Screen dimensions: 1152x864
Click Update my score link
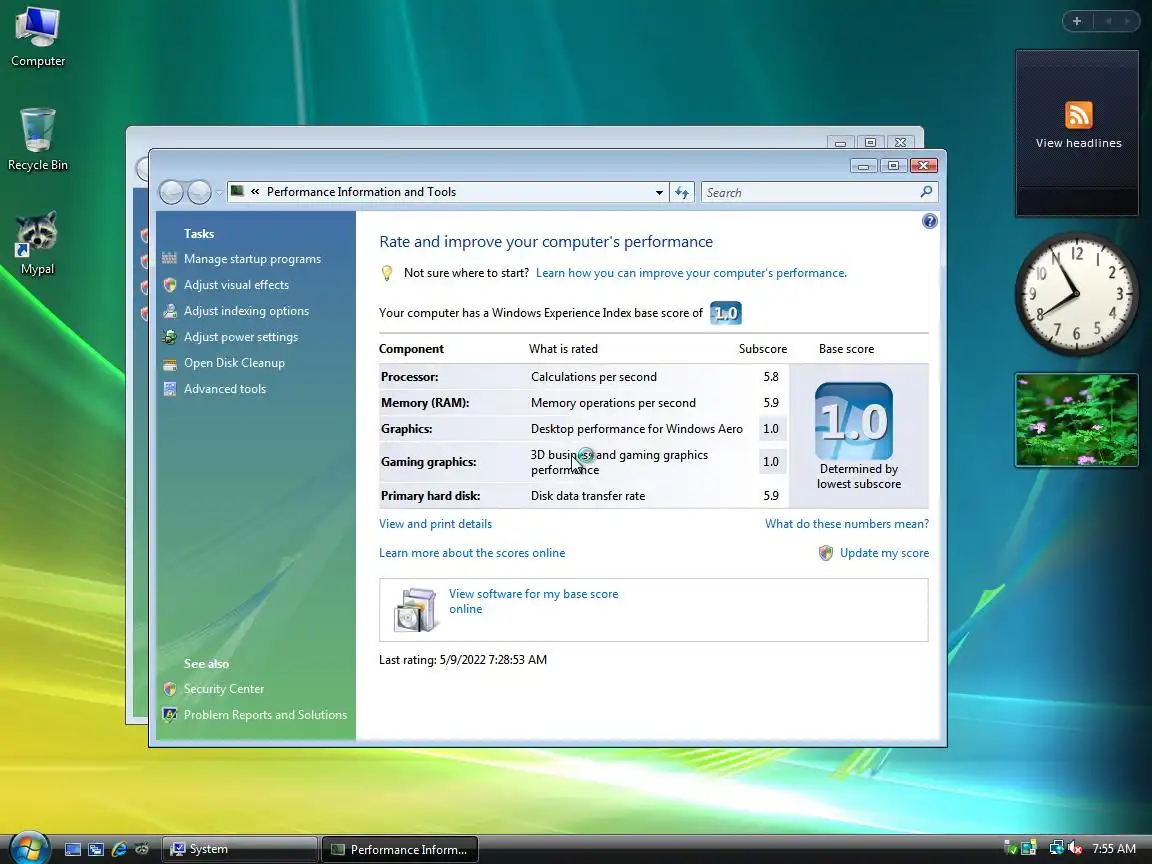pos(884,553)
